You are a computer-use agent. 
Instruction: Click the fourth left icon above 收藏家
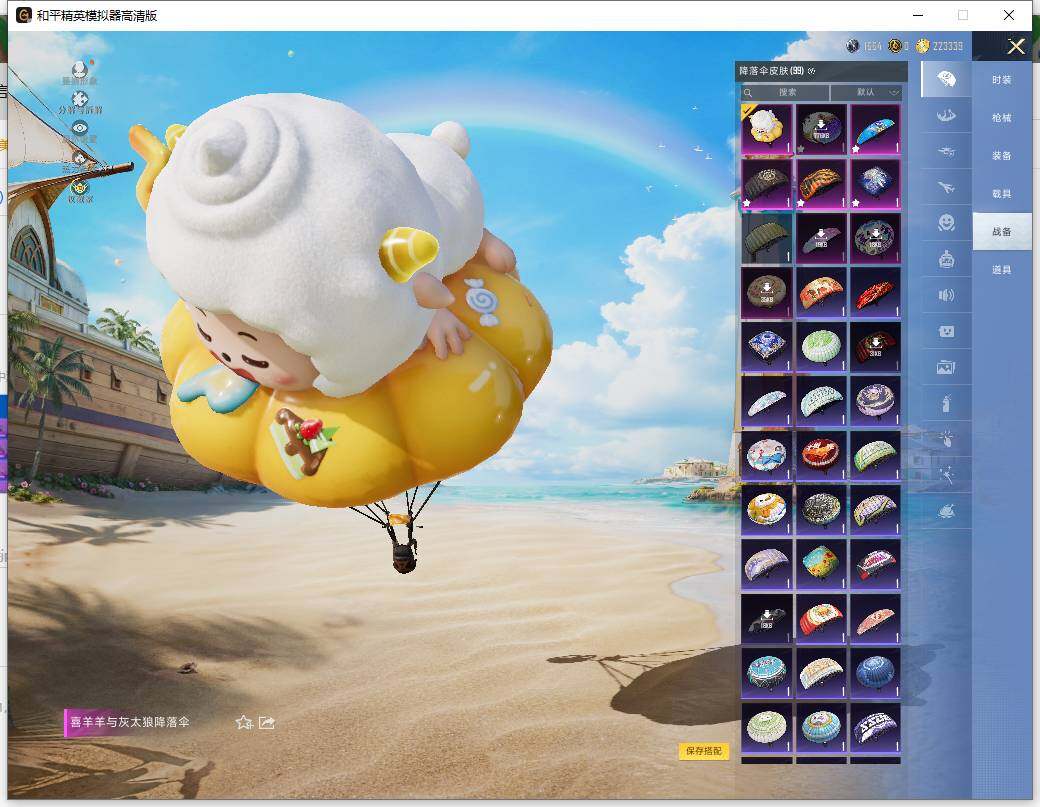[x=80, y=158]
